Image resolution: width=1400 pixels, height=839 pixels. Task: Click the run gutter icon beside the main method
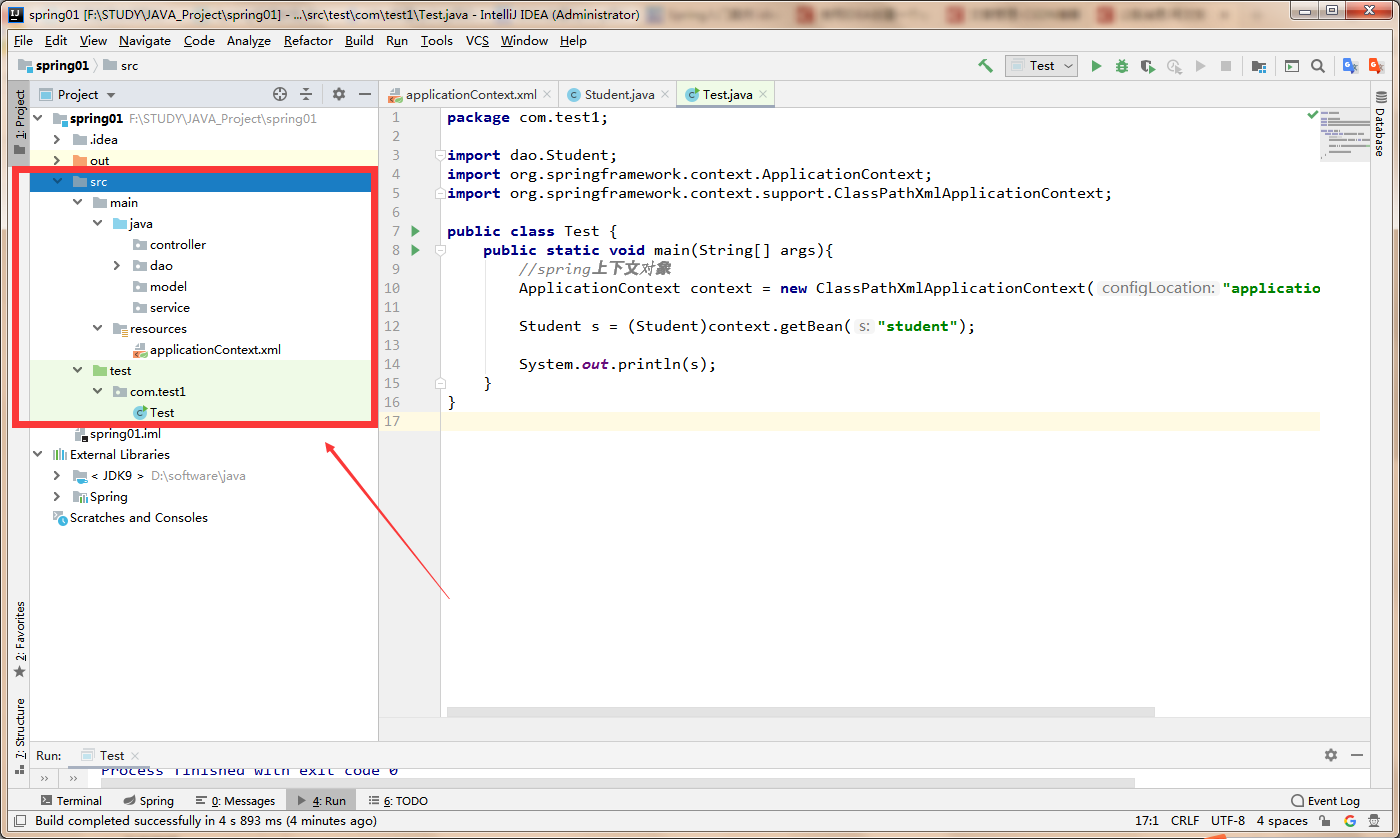tap(416, 250)
